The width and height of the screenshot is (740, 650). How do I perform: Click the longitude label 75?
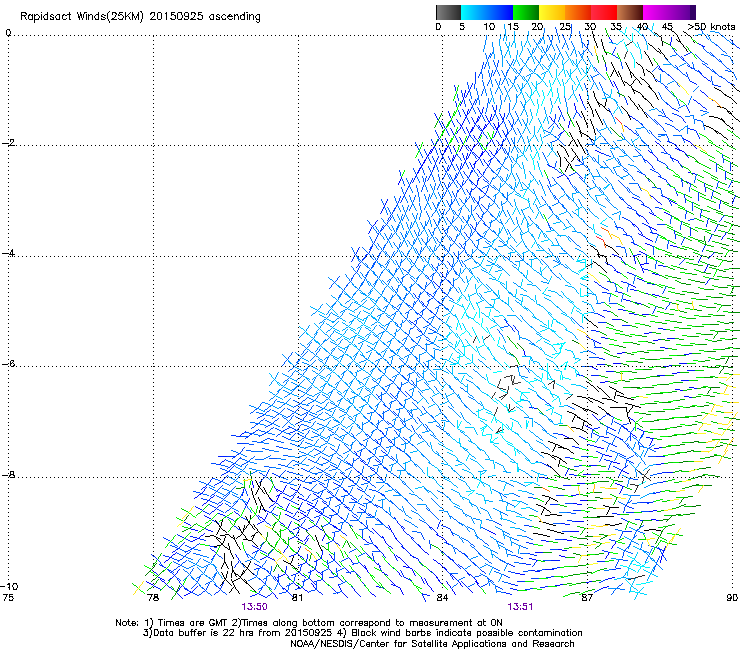click(8, 598)
